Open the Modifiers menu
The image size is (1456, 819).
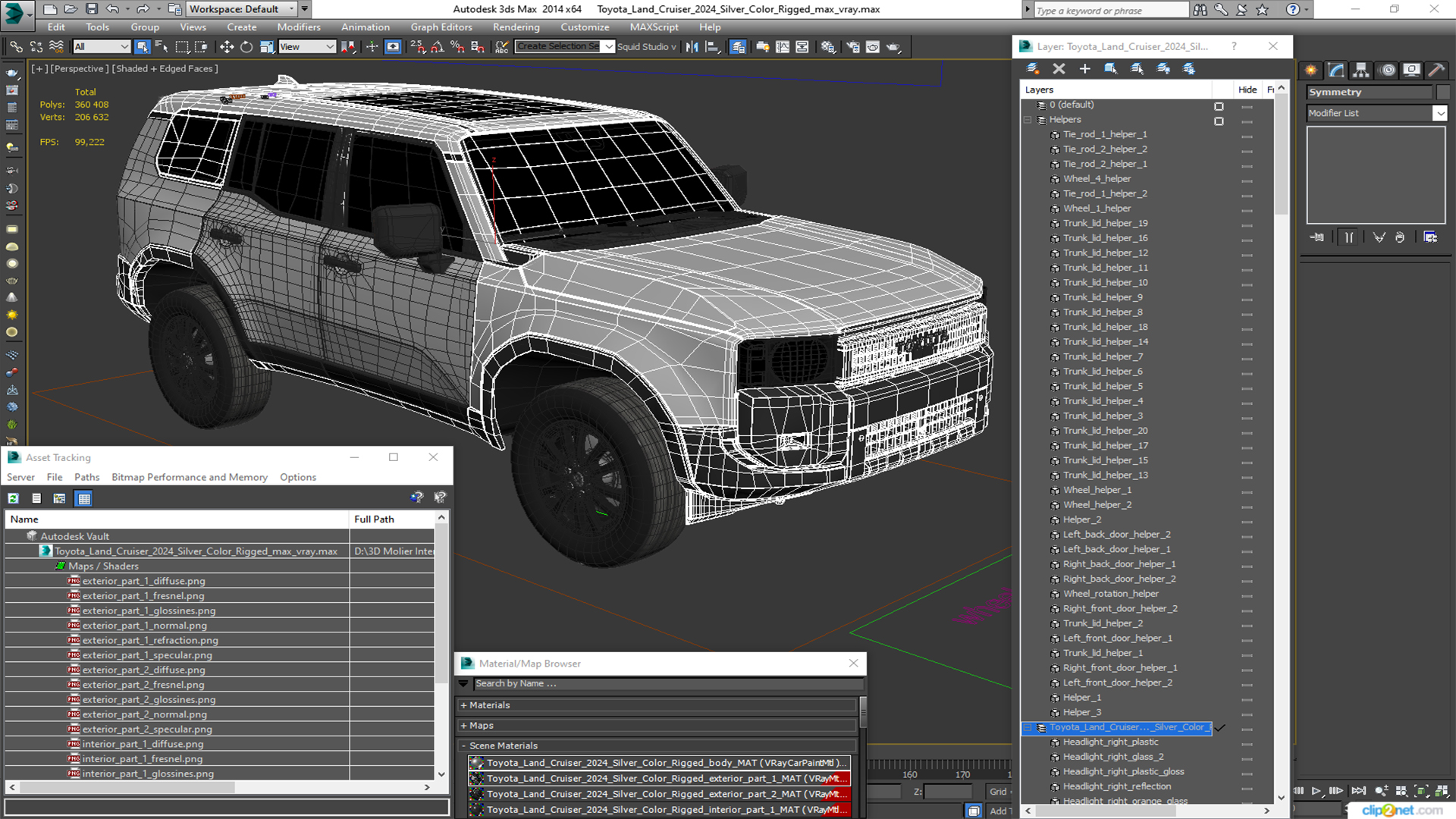coord(298,27)
